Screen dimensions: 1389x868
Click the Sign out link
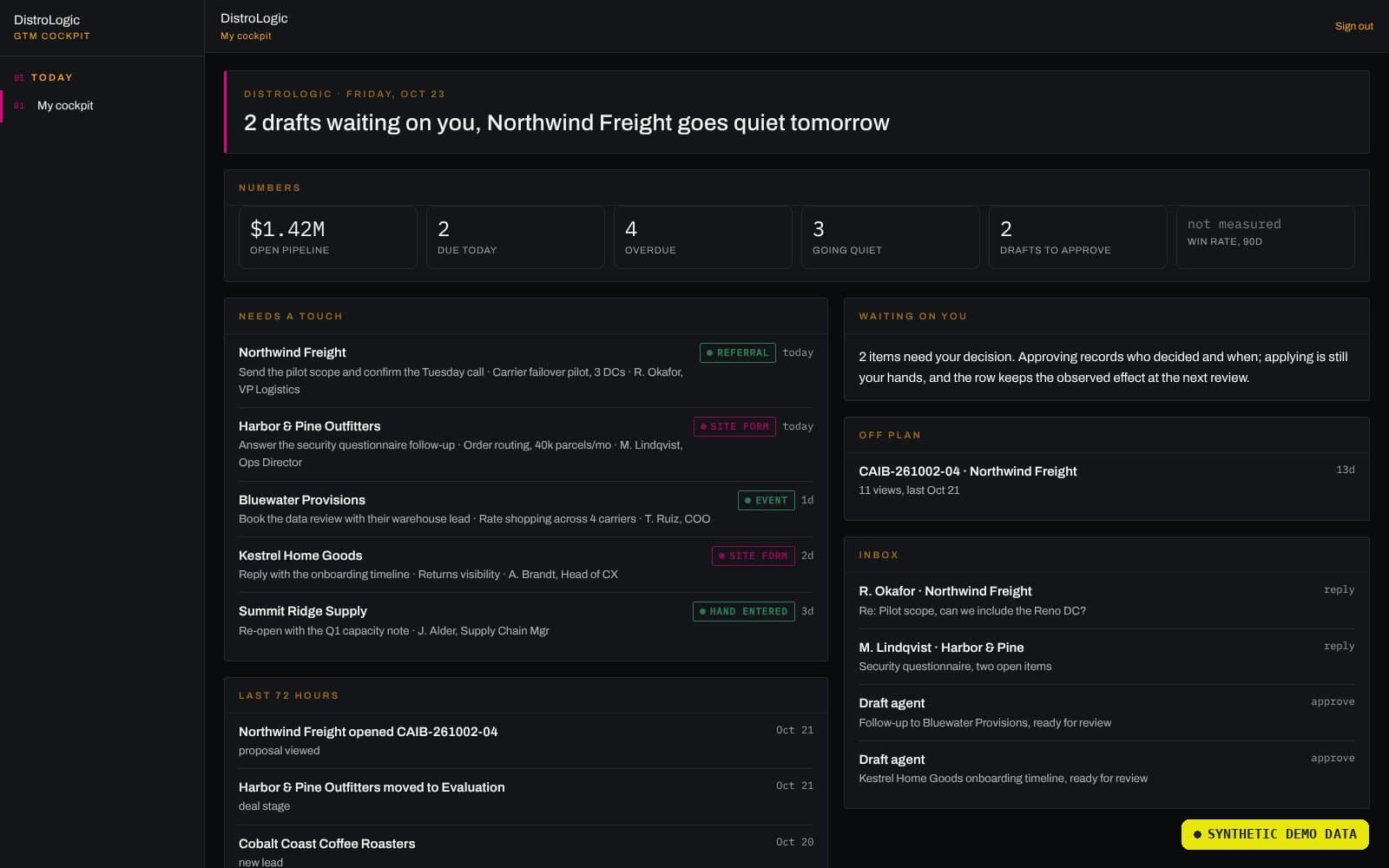point(1353,26)
